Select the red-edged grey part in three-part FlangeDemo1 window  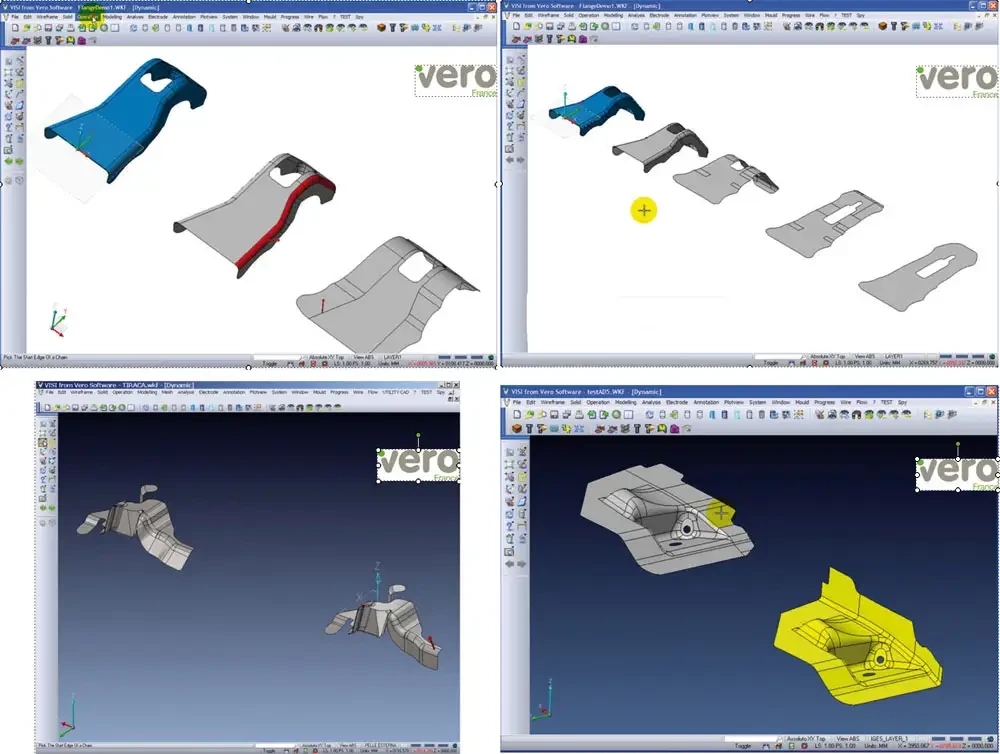(254, 214)
